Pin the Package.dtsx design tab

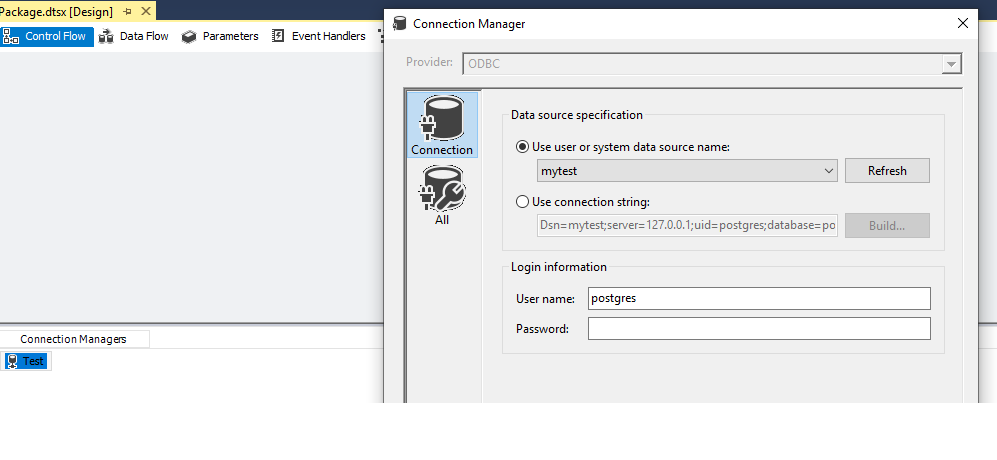(x=127, y=11)
